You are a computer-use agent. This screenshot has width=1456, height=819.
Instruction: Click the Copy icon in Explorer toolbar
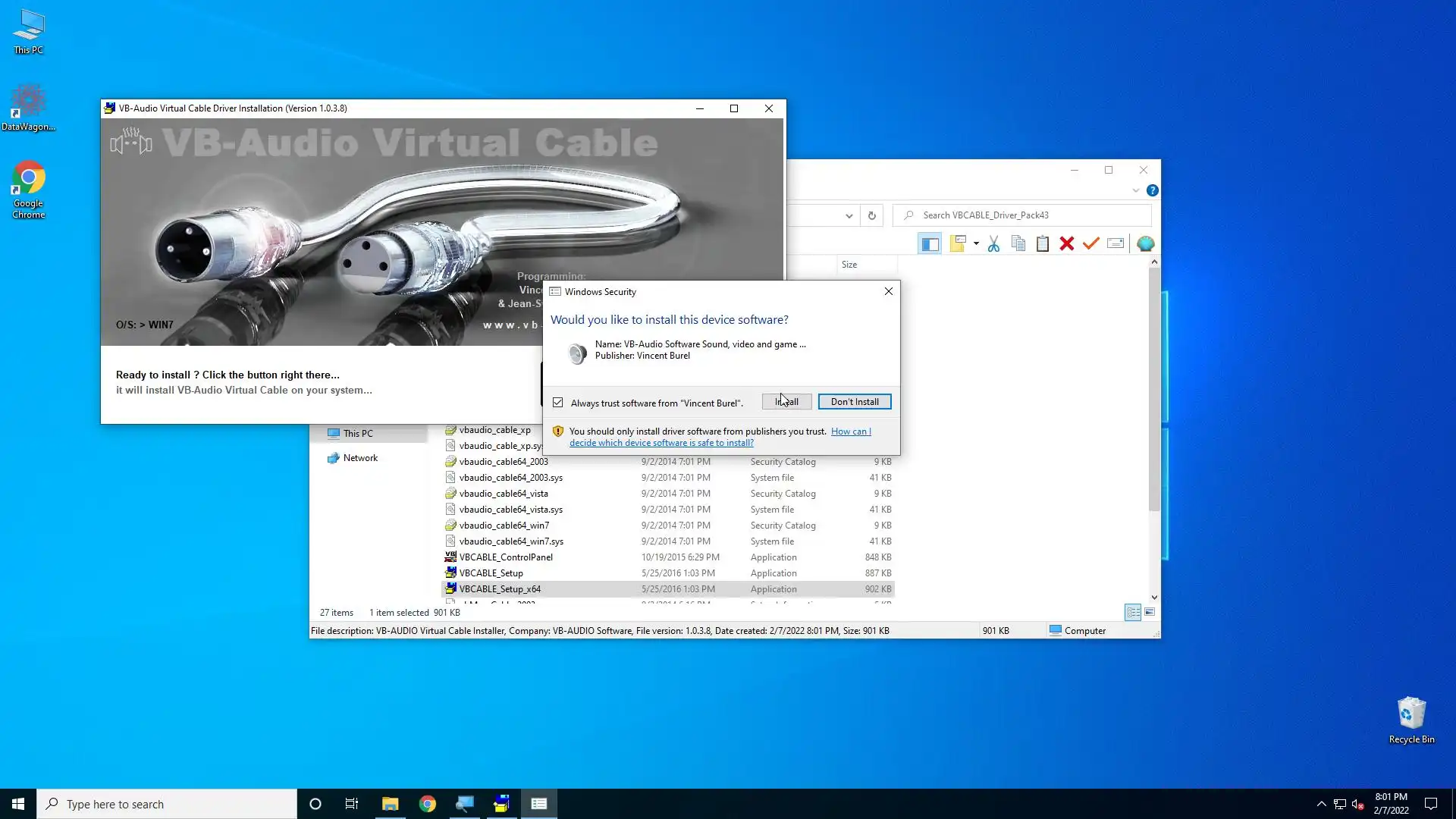[1018, 243]
